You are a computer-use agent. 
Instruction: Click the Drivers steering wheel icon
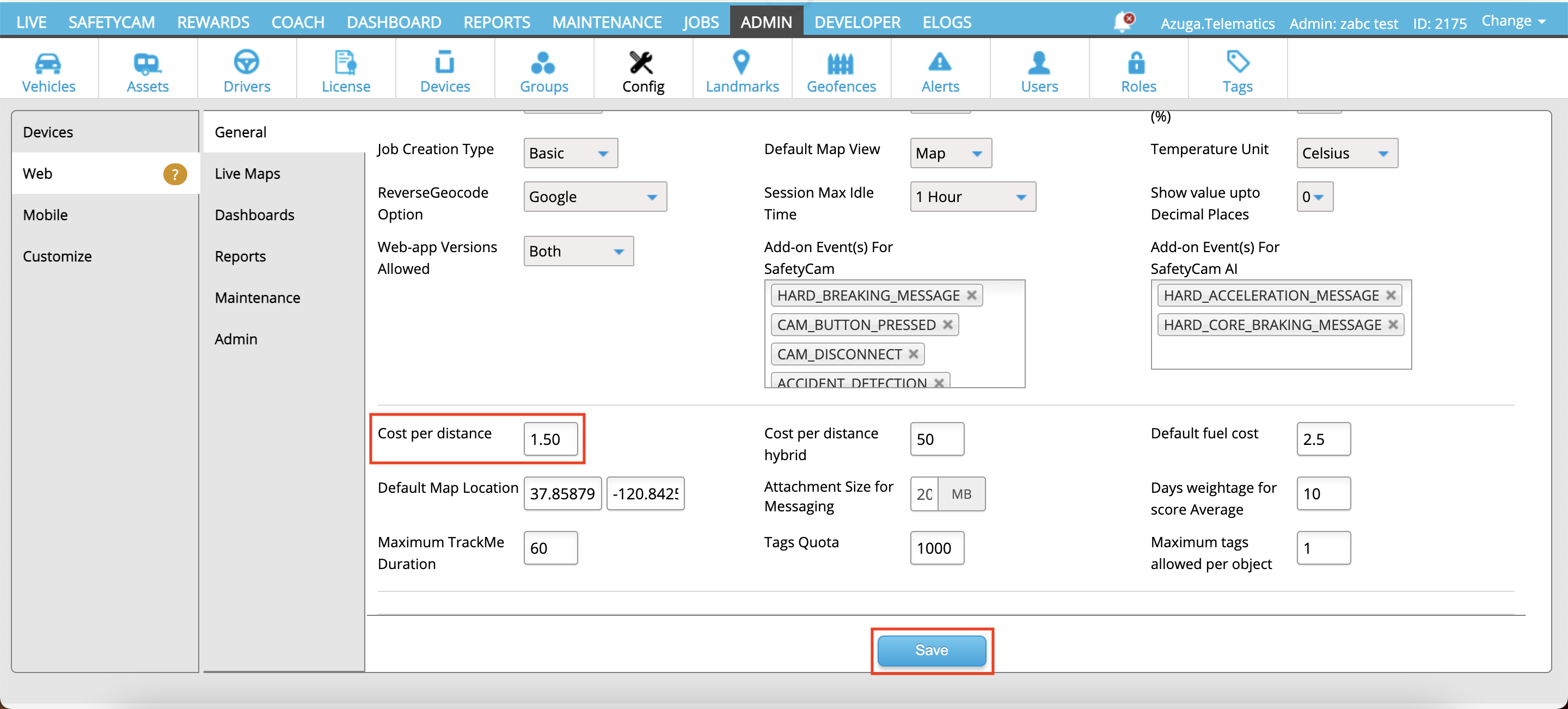tap(246, 62)
